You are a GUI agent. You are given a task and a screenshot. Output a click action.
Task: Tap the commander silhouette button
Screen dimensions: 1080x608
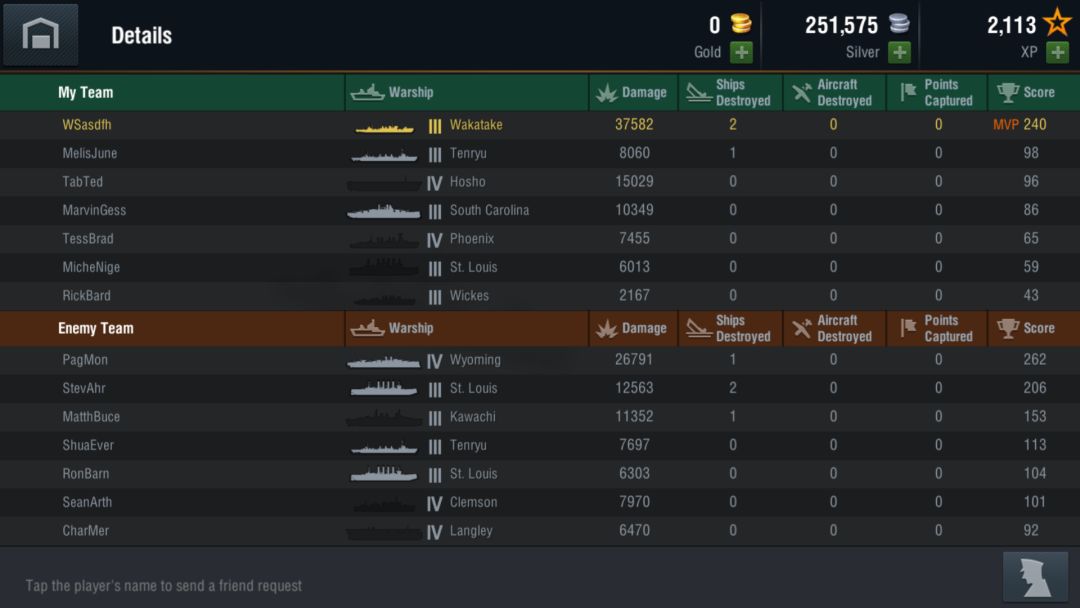(x=1035, y=577)
